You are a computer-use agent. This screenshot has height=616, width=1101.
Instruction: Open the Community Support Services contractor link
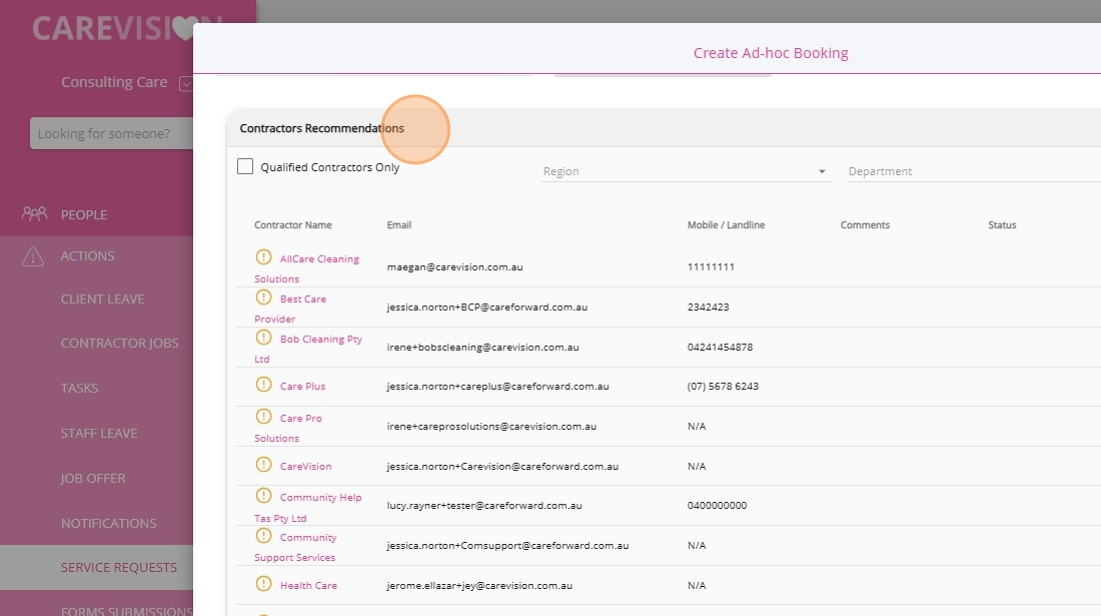[308, 538]
